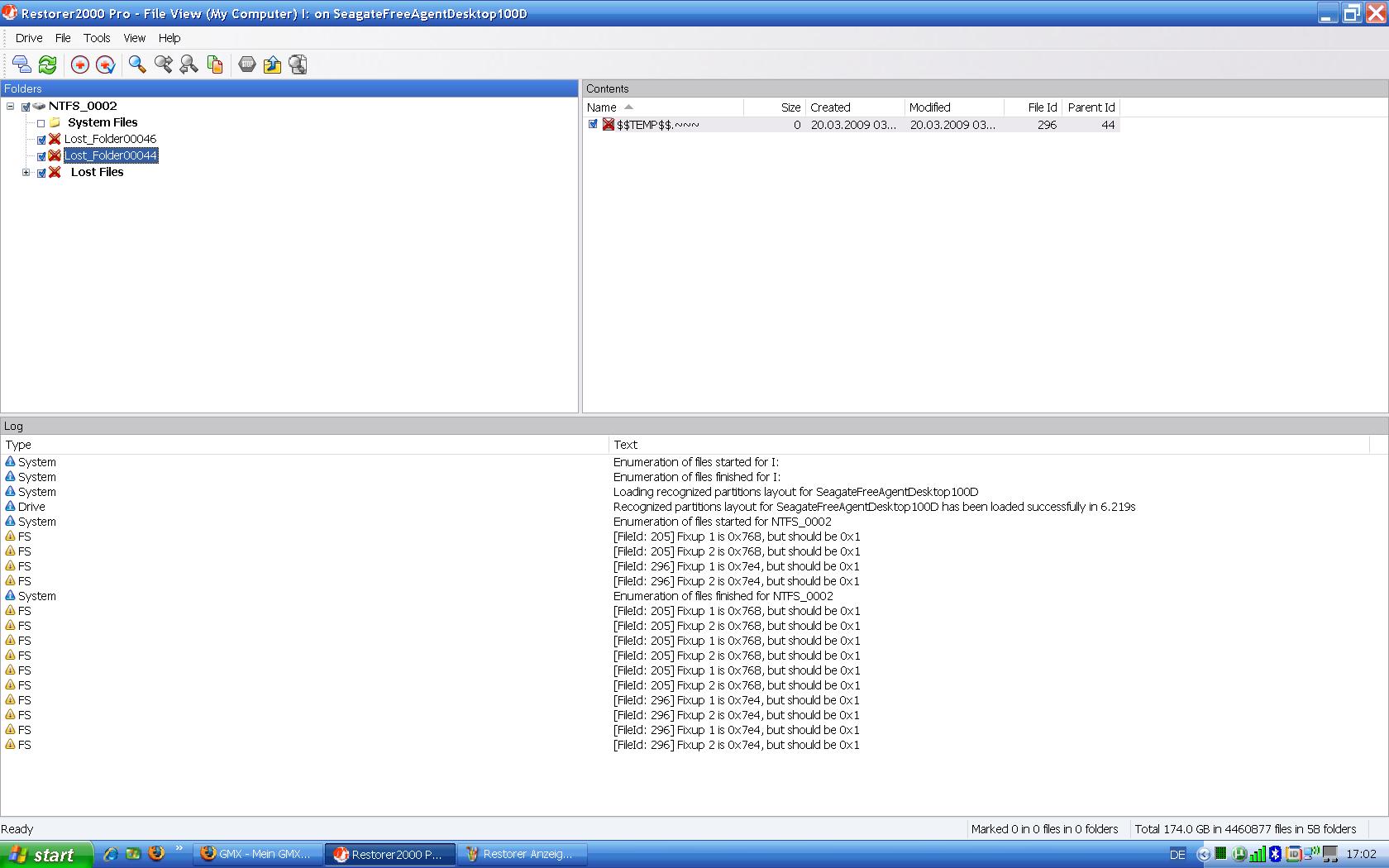Select the Lost_Folder00044 tree item

click(110, 155)
